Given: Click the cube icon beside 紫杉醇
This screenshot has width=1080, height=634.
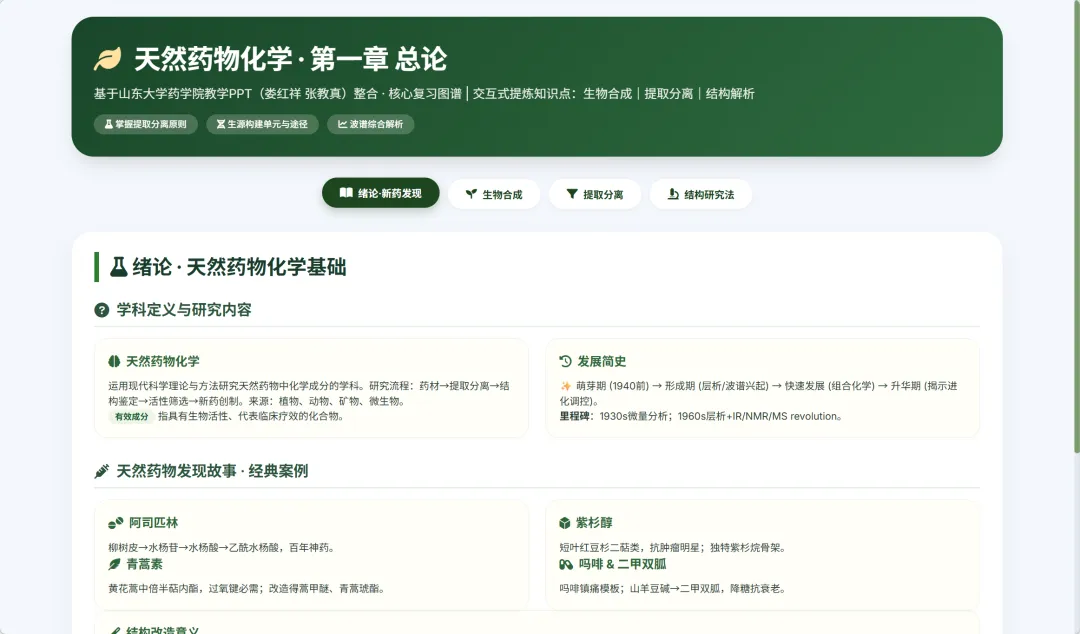Looking at the screenshot, I should [x=565, y=523].
